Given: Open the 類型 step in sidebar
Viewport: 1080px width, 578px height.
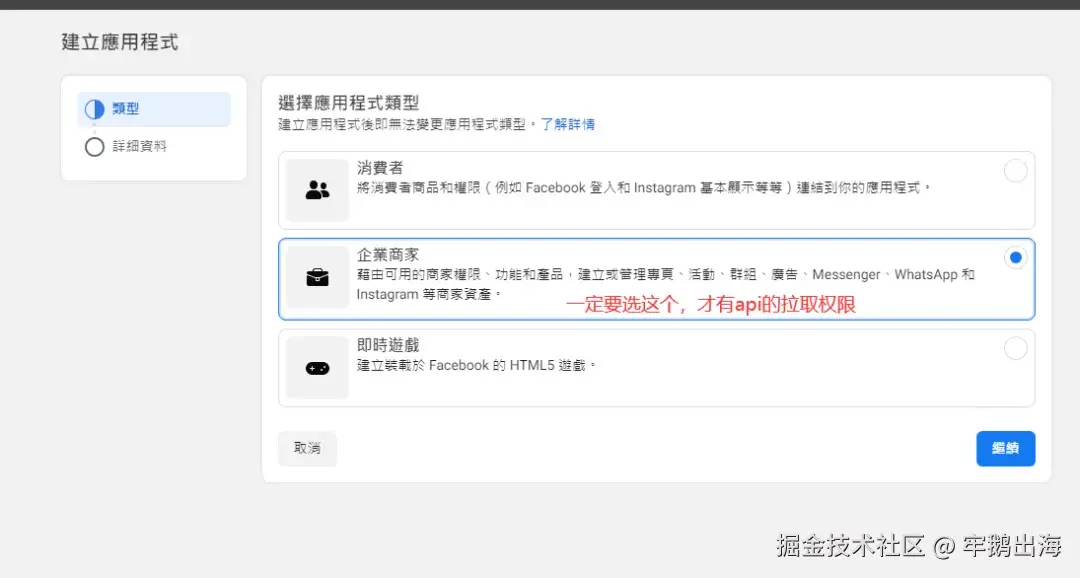Looking at the screenshot, I should coord(126,109).
